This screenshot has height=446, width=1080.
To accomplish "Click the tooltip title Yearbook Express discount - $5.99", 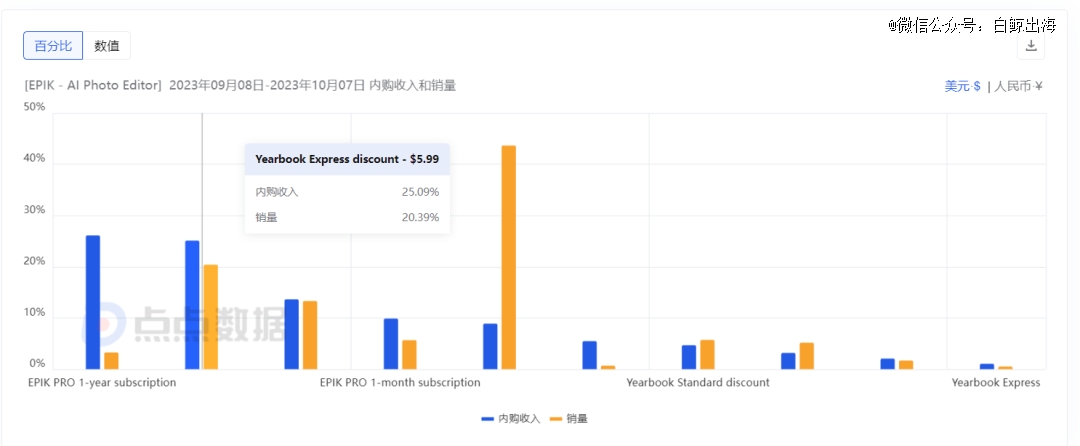I will (347, 158).
